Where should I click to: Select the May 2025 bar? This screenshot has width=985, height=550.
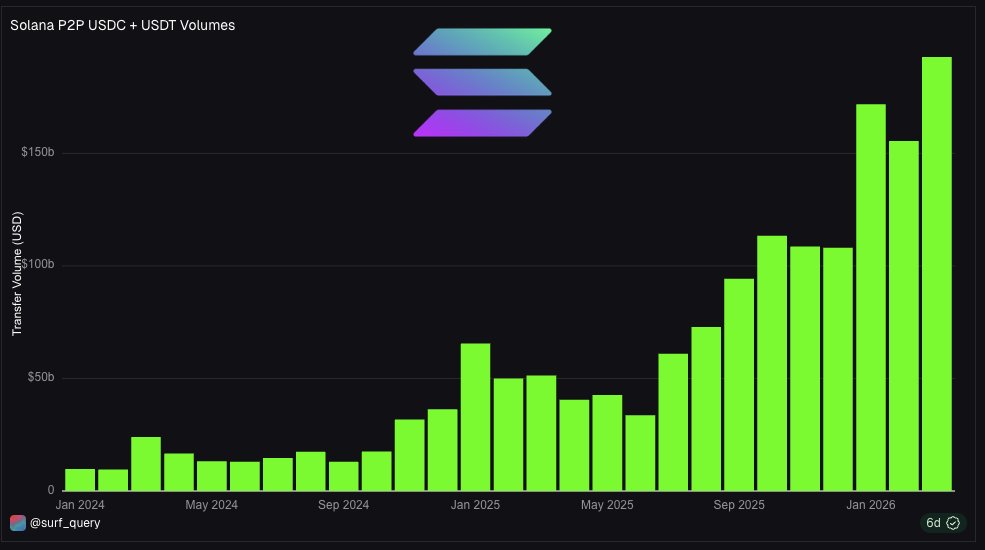[x=607, y=442]
